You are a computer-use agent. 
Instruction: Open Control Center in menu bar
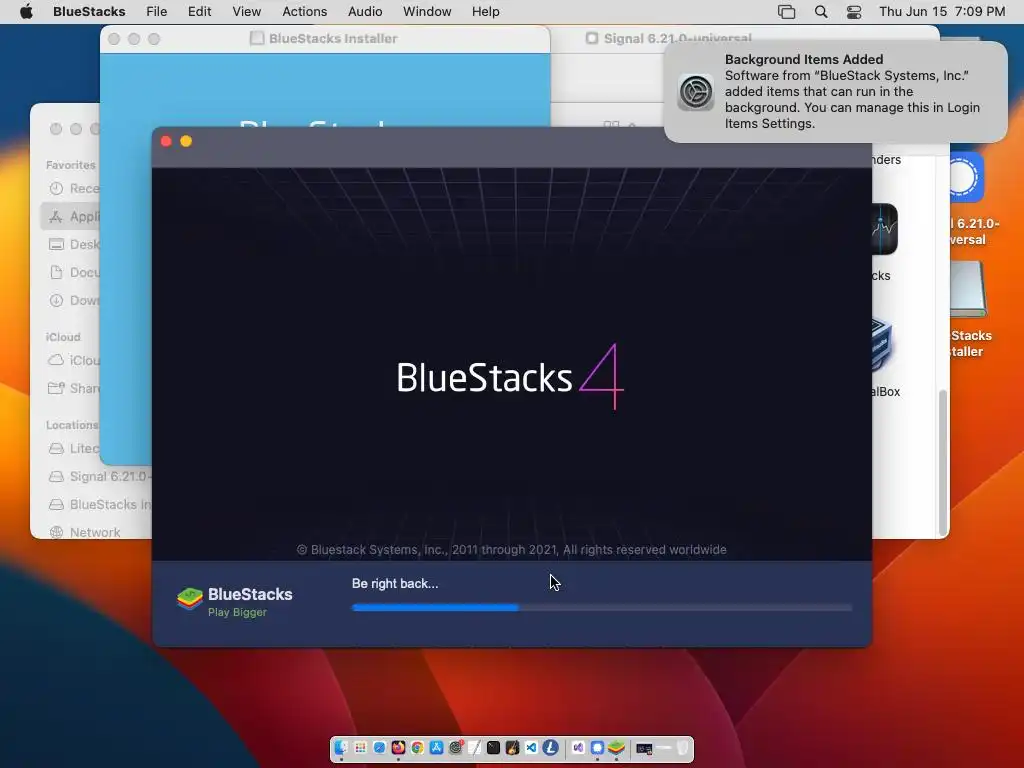854,12
